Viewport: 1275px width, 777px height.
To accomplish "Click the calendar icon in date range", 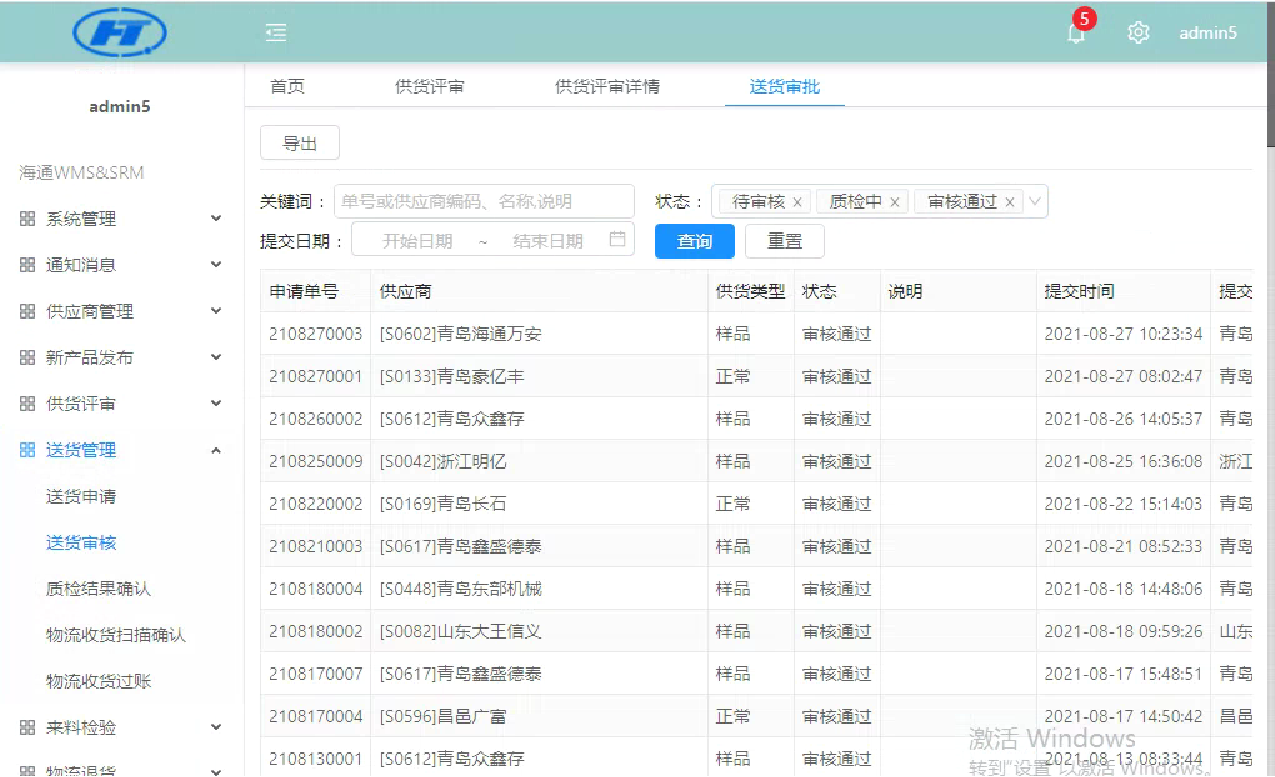I will tap(617, 240).
